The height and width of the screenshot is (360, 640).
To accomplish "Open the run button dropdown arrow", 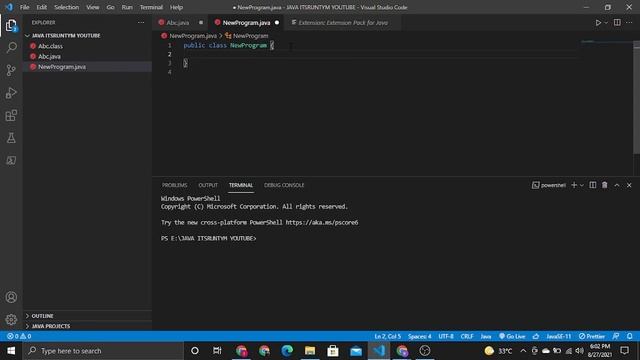I will point(606,23).
